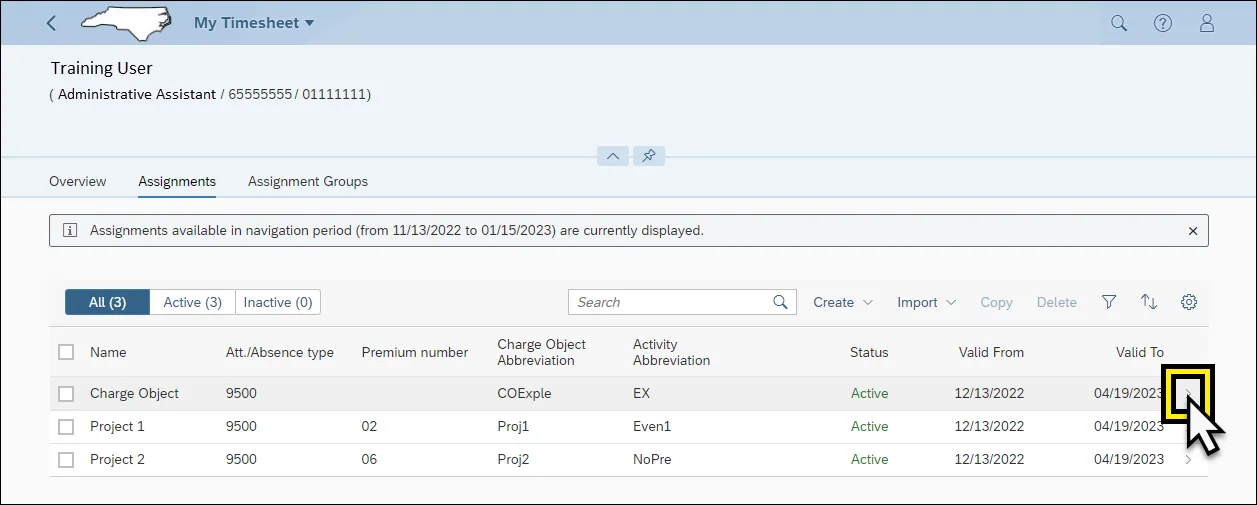The width and height of the screenshot is (1257, 505).
Task: Open search via magnifier icon in header
Action: [1119, 23]
